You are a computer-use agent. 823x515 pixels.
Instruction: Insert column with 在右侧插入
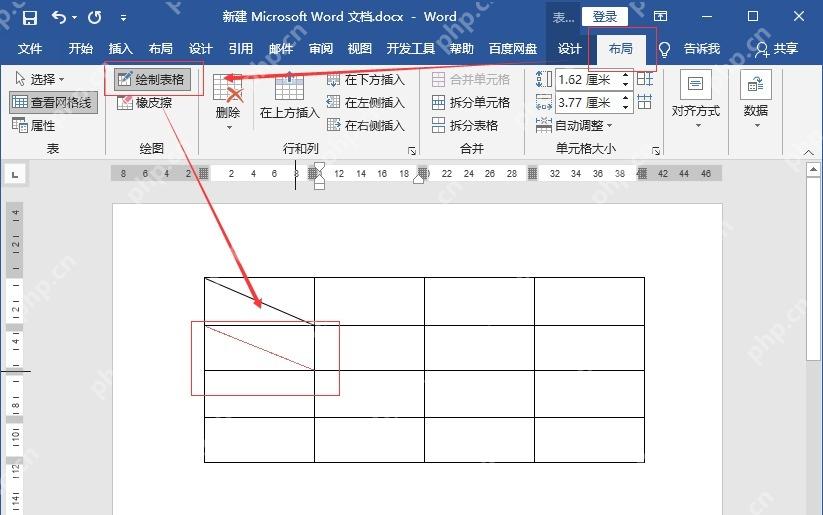coord(366,125)
